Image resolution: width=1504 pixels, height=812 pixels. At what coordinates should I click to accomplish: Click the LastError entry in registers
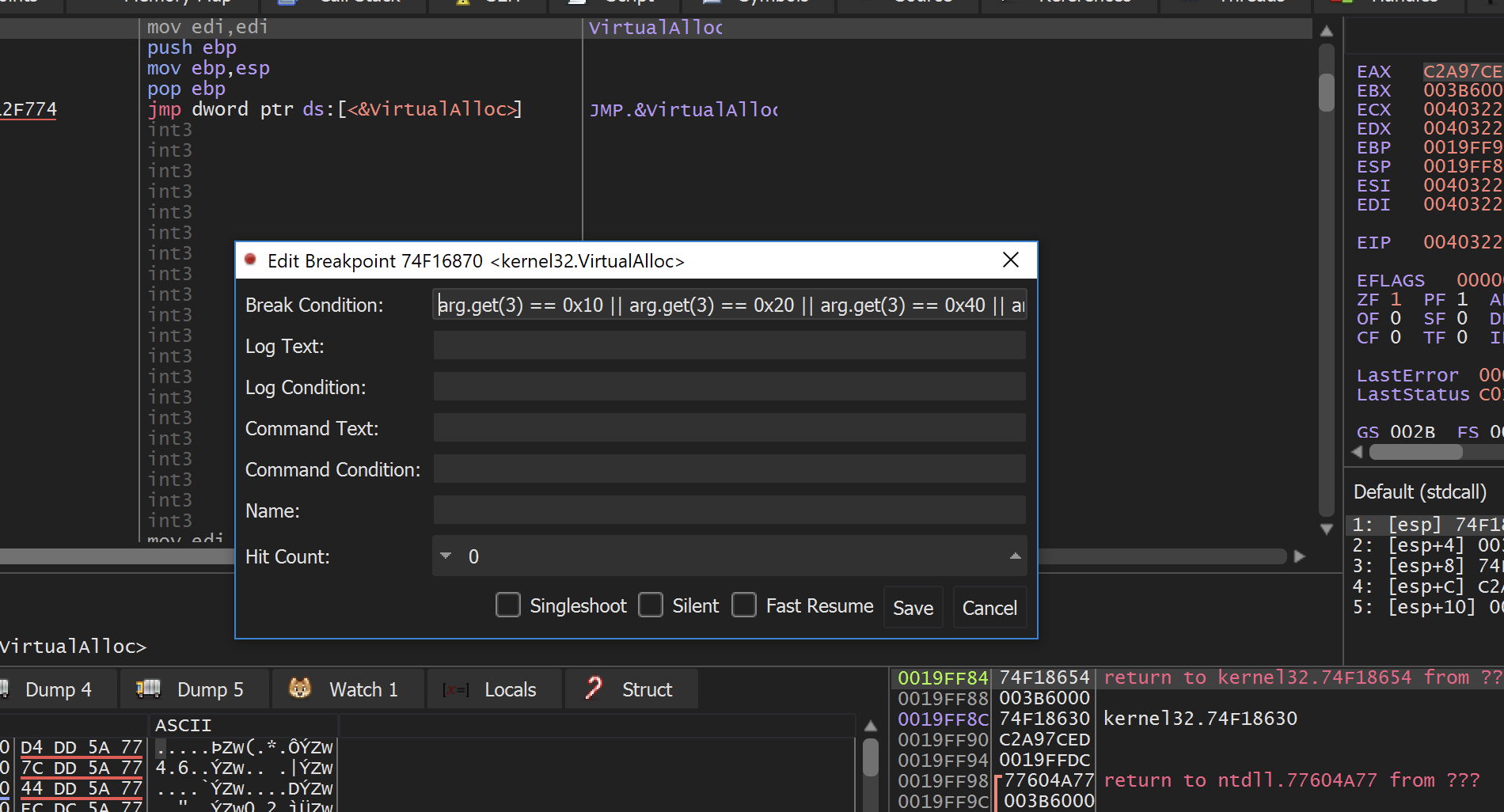1407,375
